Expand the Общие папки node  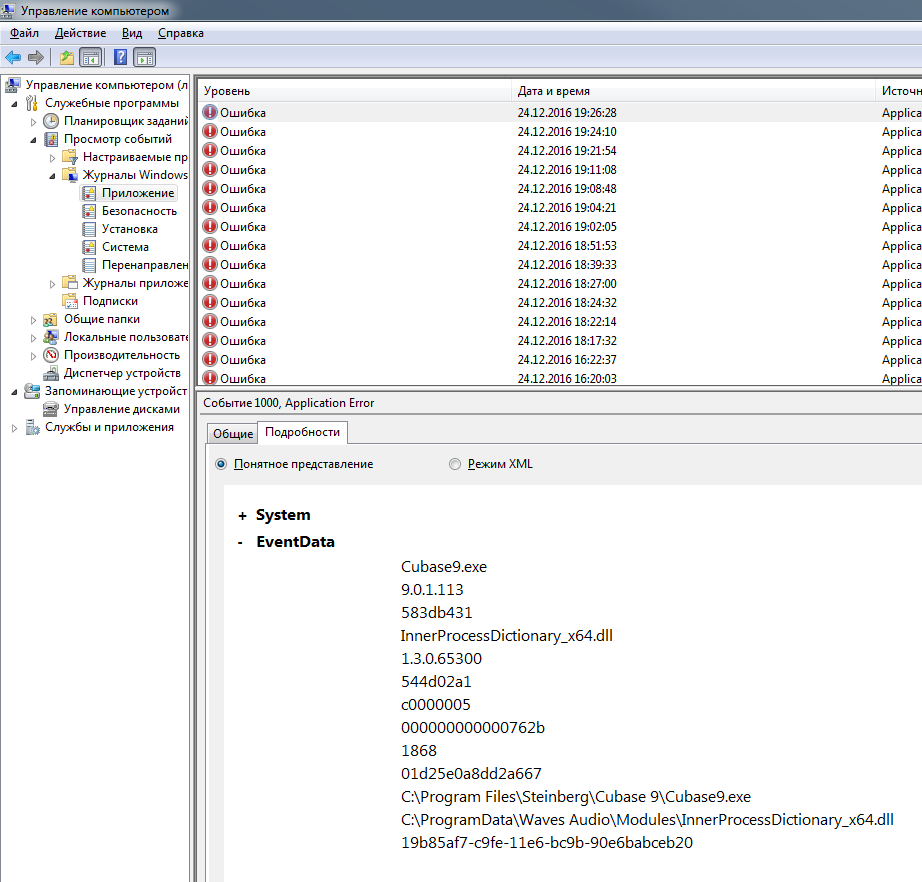tap(34, 320)
